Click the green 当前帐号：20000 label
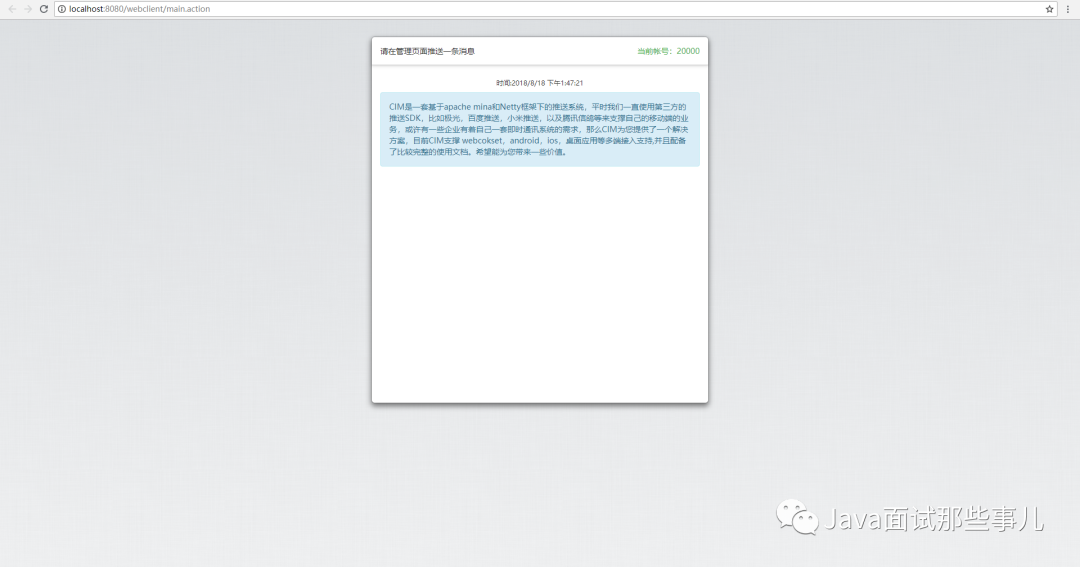This screenshot has height=567, width=1080. click(x=668, y=51)
